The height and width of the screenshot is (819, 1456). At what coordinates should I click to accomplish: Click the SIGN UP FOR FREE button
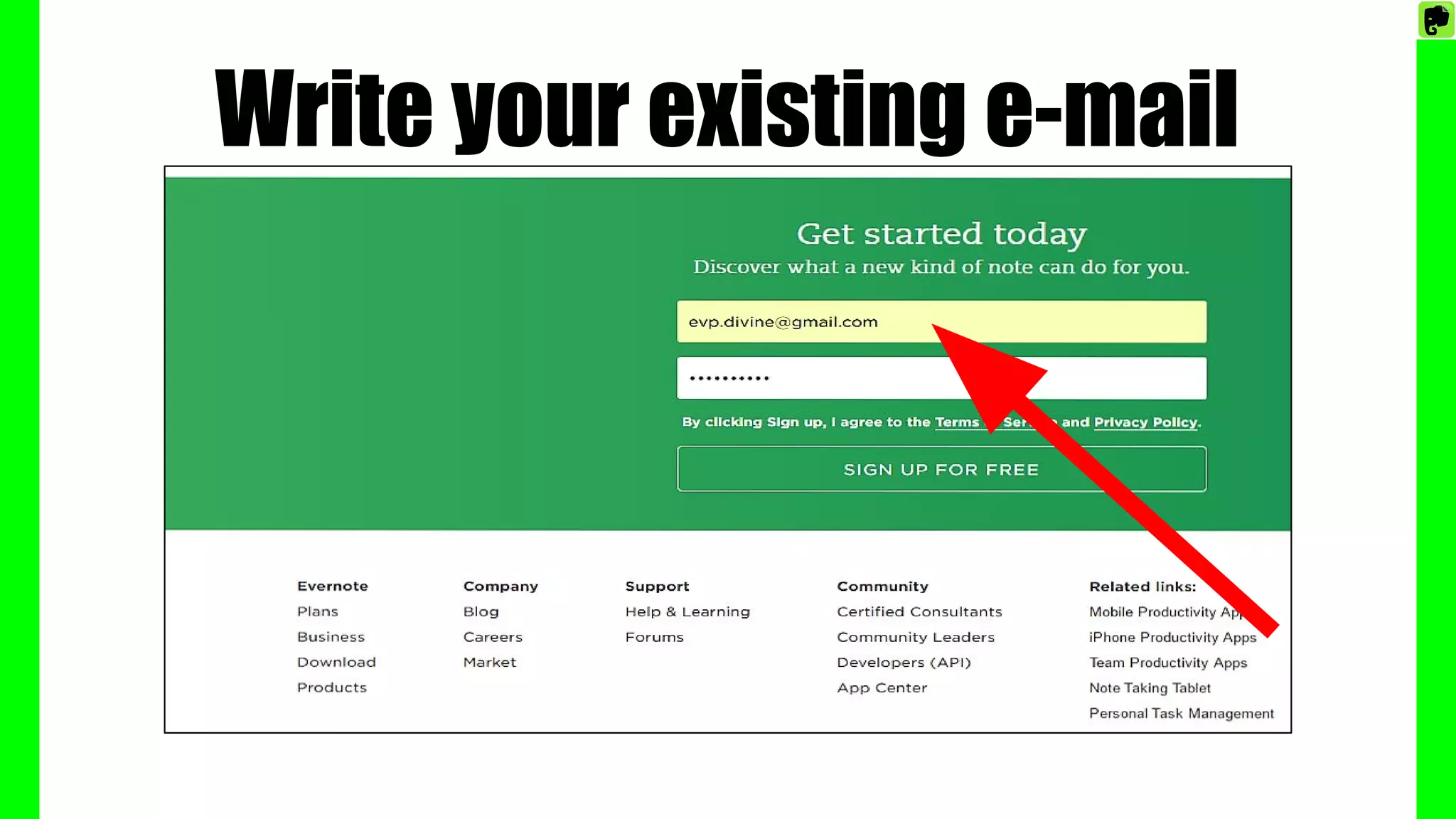coord(941,469)
